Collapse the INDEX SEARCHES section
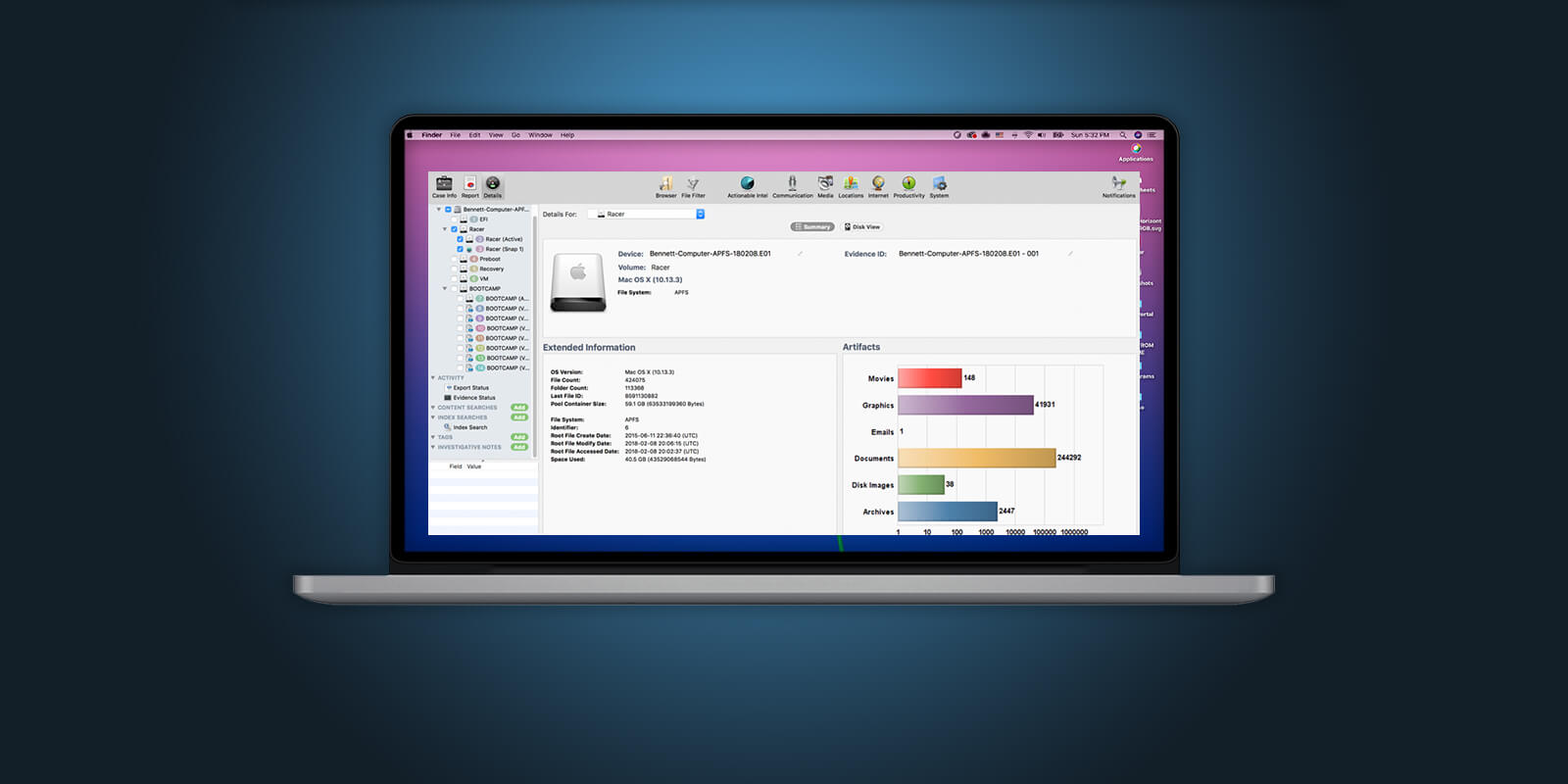Screen dimensions: 1568x784 pyautogui.click(x=433, y=417)
